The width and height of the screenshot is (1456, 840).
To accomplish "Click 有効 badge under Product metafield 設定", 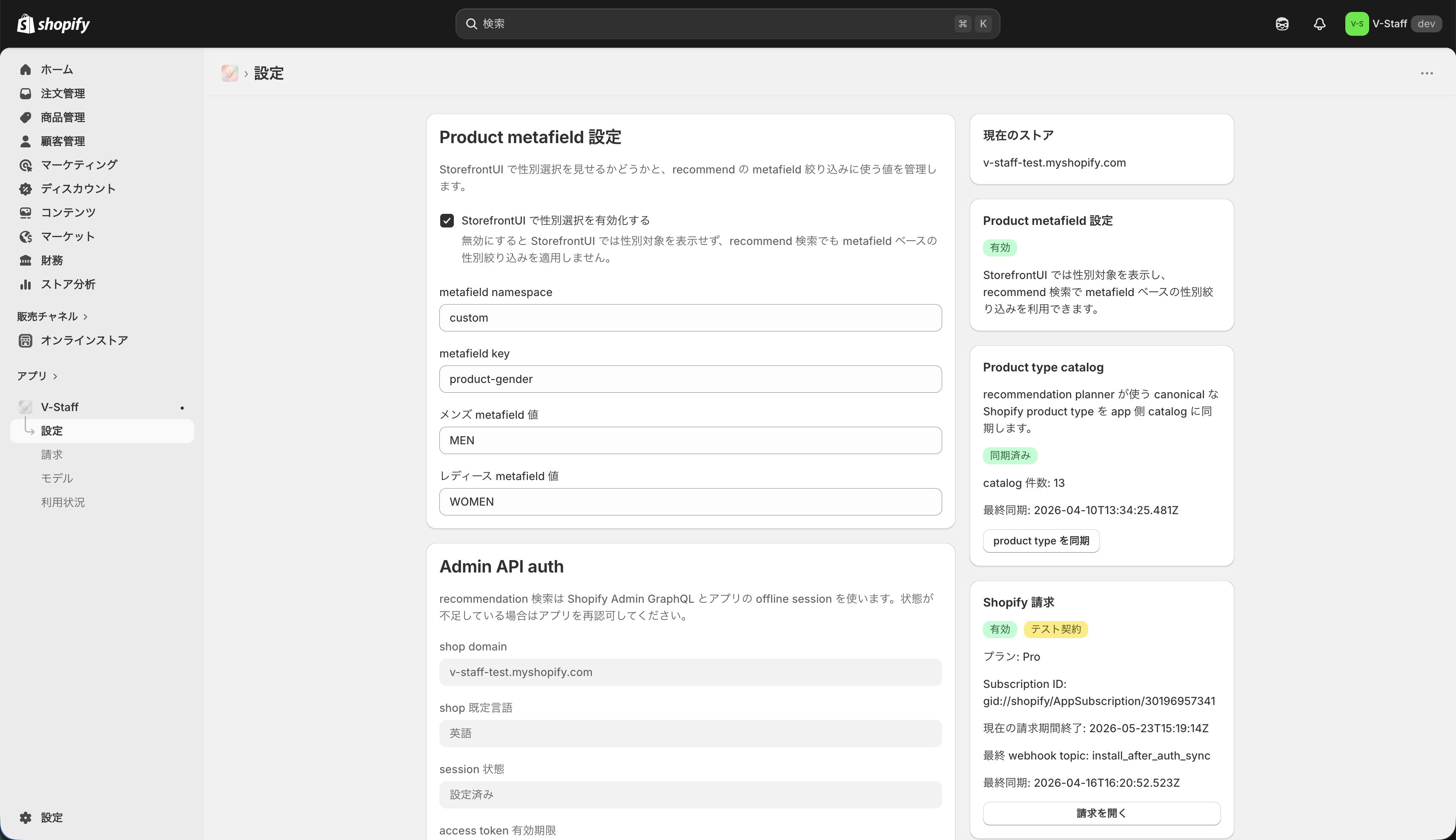I will point(999,248).
